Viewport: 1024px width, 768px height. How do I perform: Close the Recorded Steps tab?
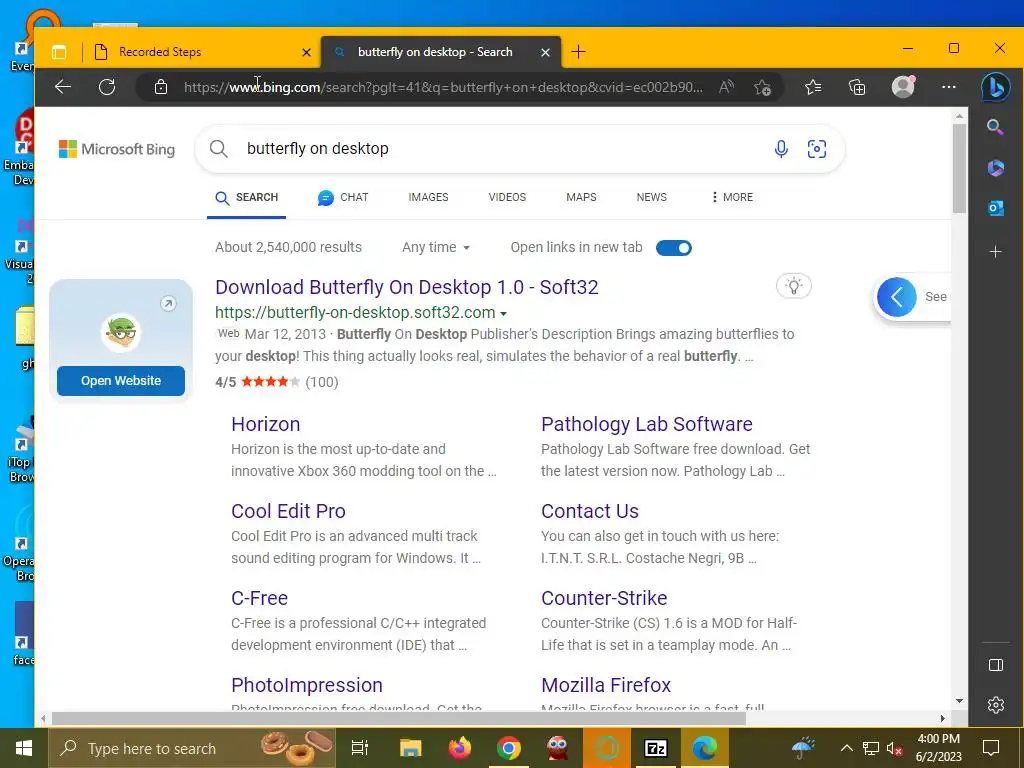(306, 52)
